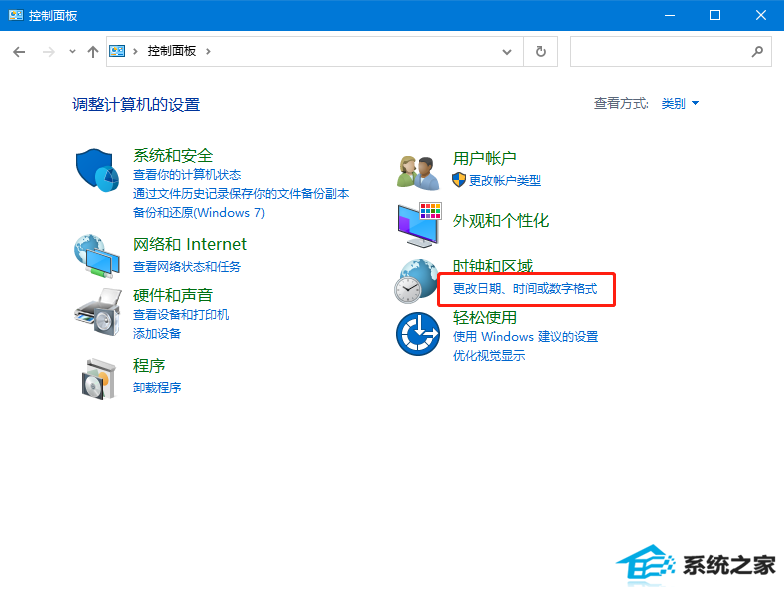Open the Programs disc icon
The image size is (784, 592).
tap(99, 378)
